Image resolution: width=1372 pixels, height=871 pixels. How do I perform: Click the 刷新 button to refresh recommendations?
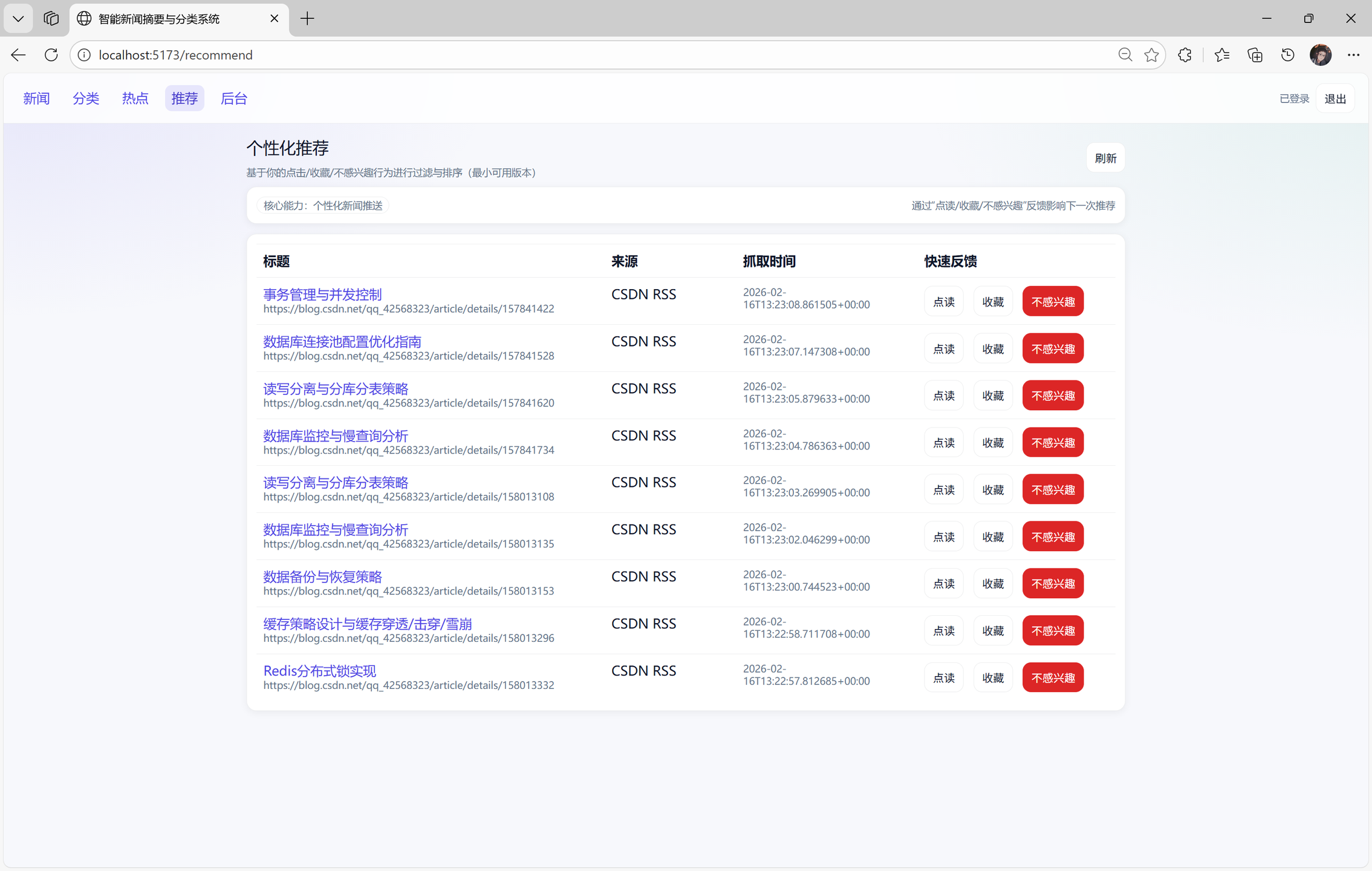point(1105,157)
